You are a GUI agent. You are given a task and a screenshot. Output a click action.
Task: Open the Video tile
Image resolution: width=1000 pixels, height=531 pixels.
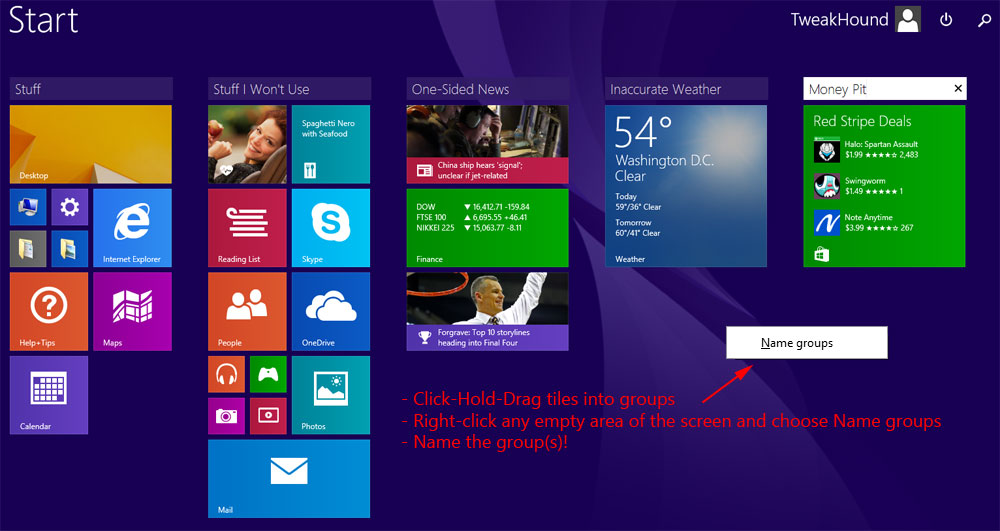(268, 416)
